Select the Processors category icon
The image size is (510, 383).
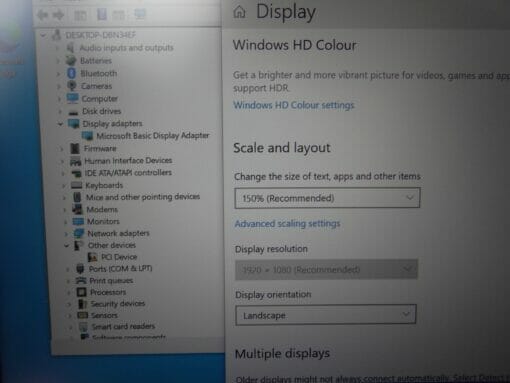pyautogui.click(x=82, y=292)
